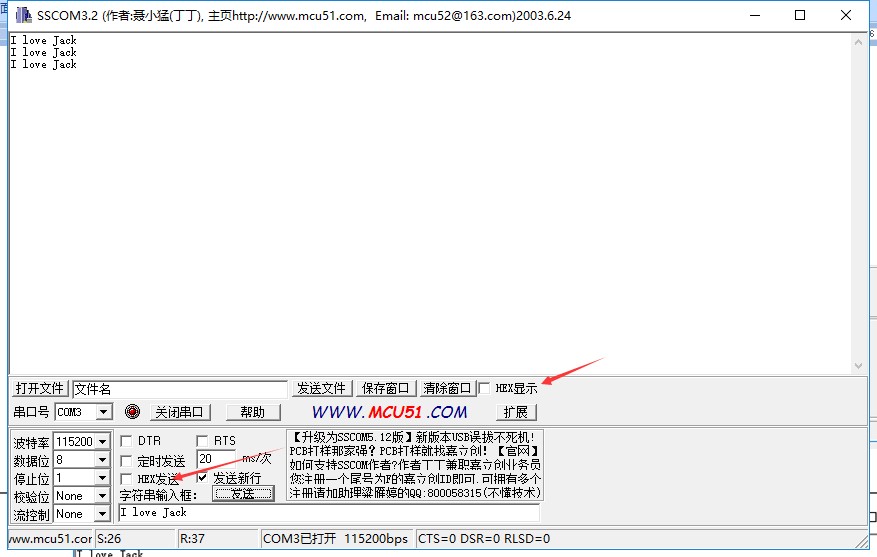Click the 发送文件 button
The height and width of the screenshot is (557, 877).
pyautogui.click(x=322, y=388)
